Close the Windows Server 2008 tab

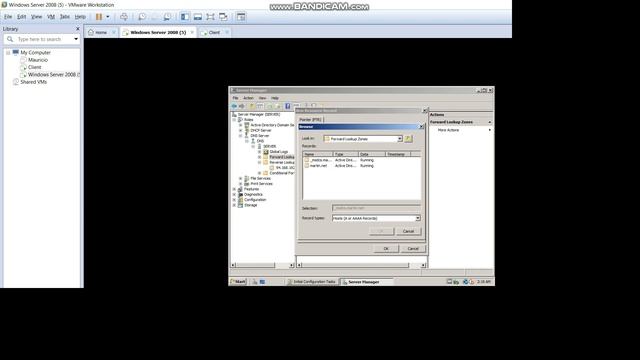(x=192, y=32)
